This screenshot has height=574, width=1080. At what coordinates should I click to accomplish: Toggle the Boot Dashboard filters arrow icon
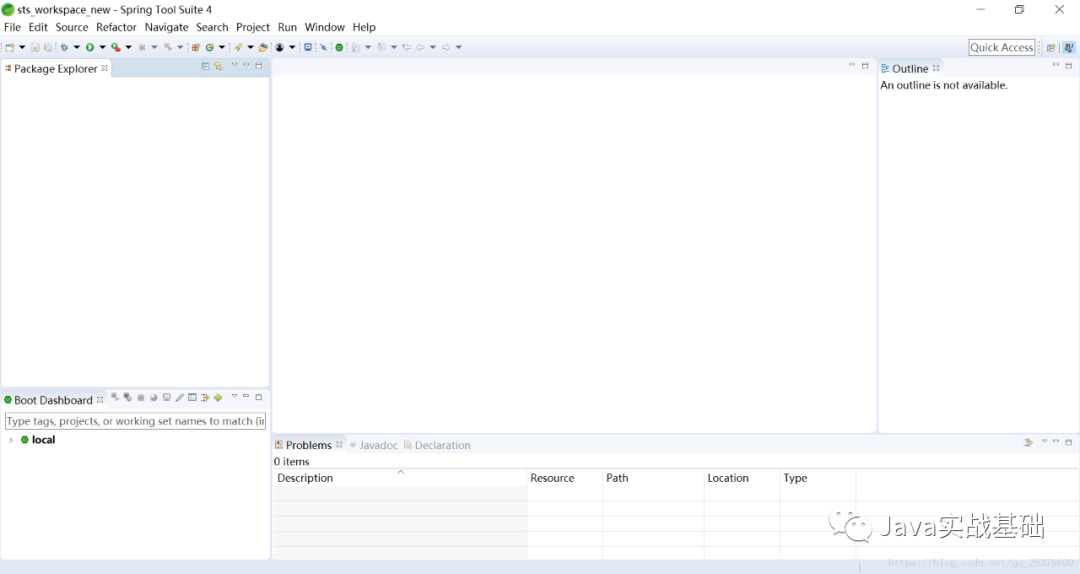point(205,398)
